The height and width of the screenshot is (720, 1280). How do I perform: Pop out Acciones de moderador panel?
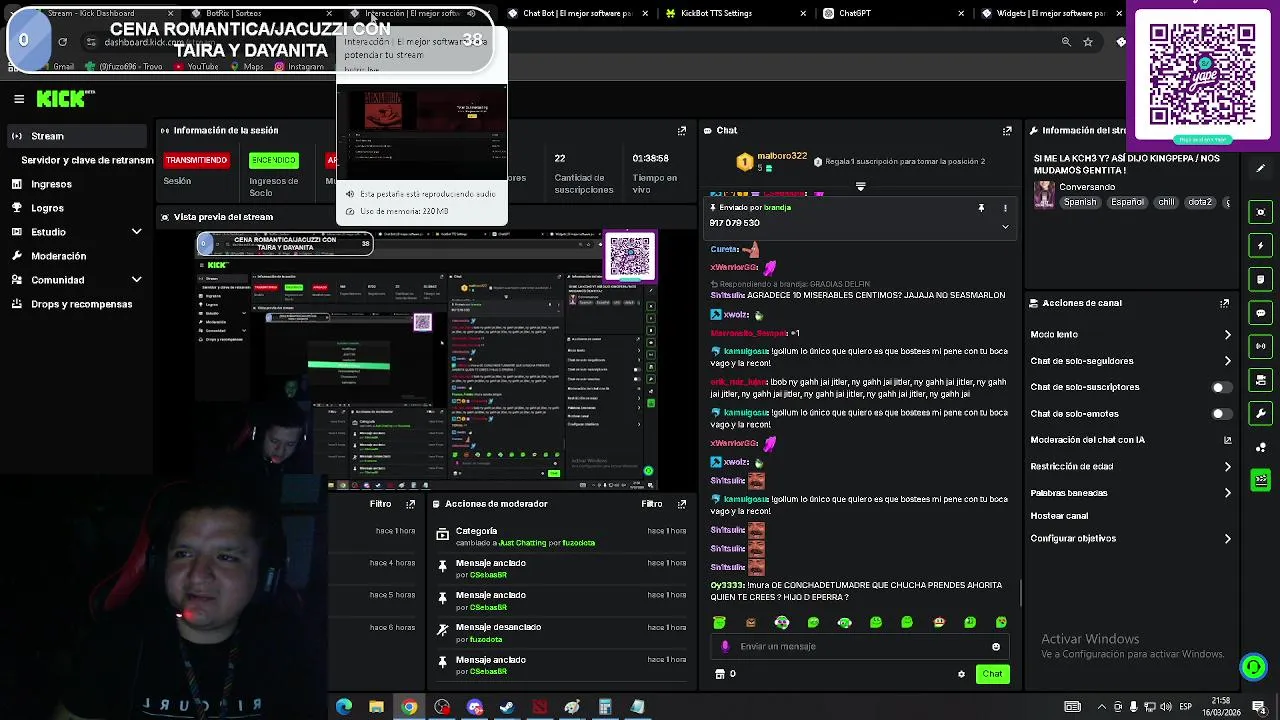(682, 504)
